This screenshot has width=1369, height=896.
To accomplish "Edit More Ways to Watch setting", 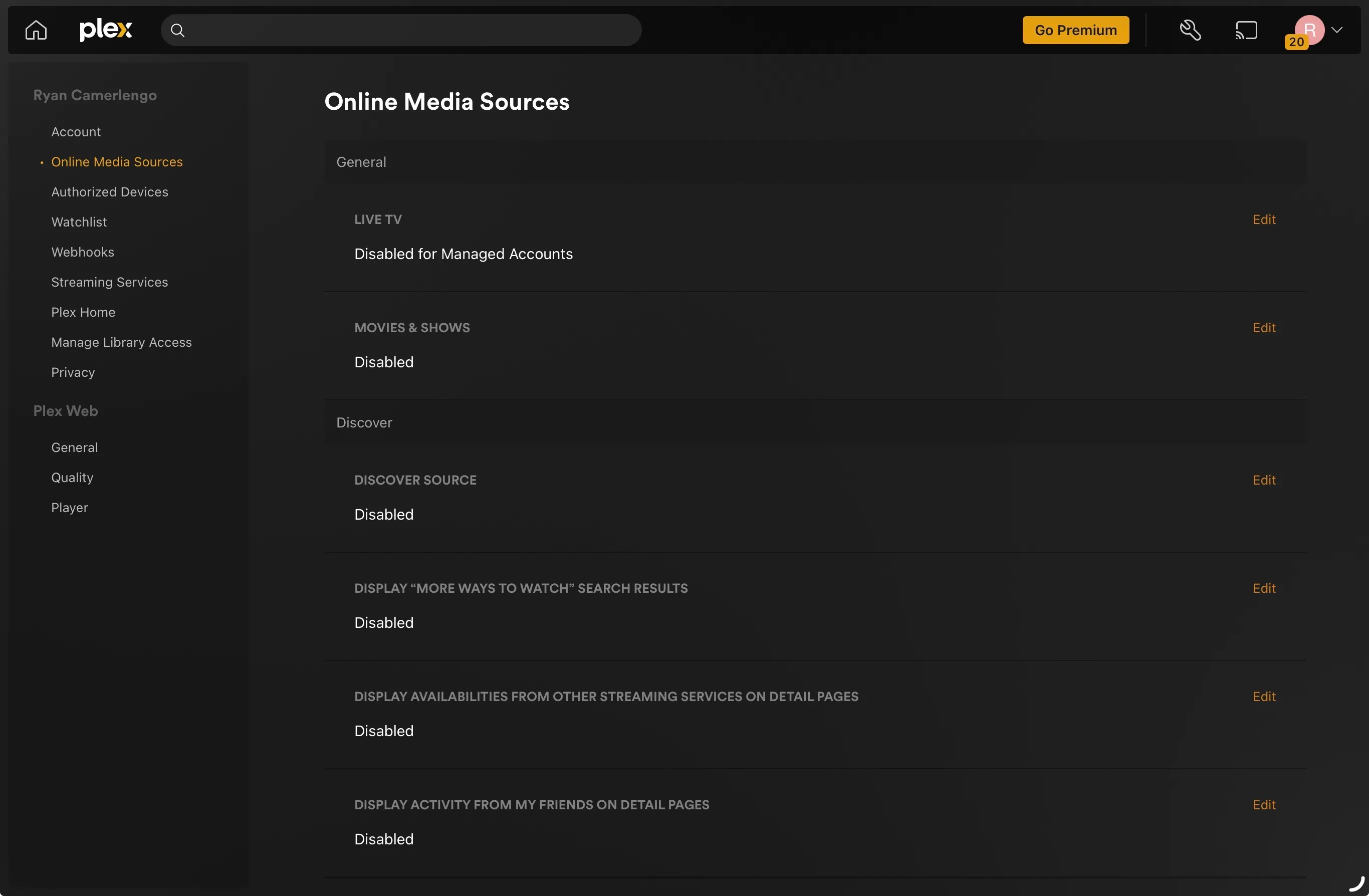I will (x=1264, y=588).
